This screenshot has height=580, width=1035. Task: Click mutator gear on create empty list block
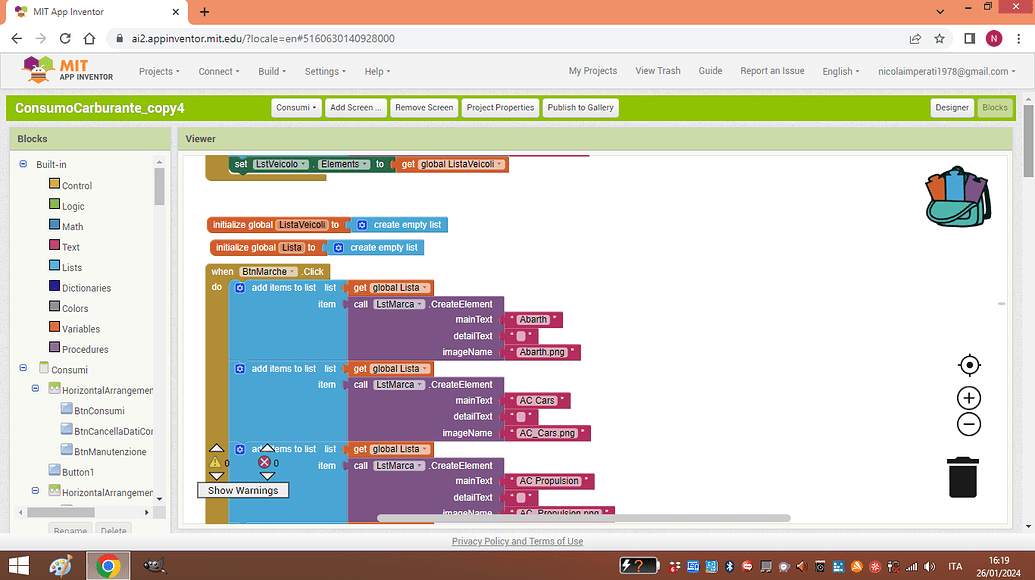coord(362,225)
